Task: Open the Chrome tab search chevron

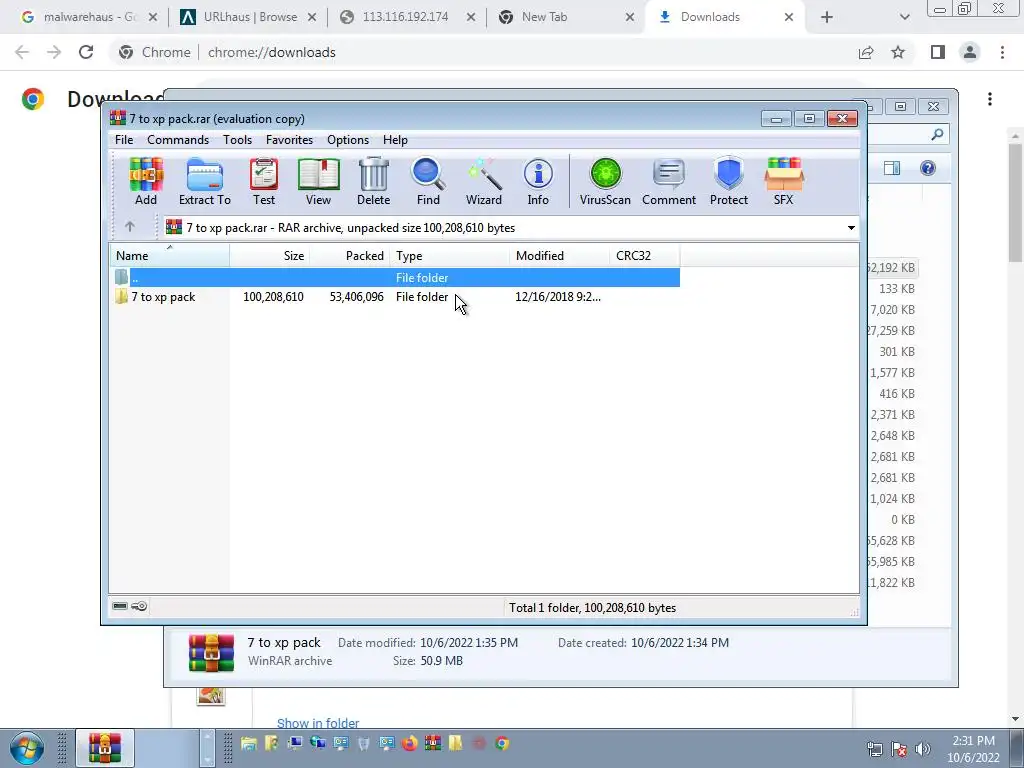Action: tap(904, 17)
